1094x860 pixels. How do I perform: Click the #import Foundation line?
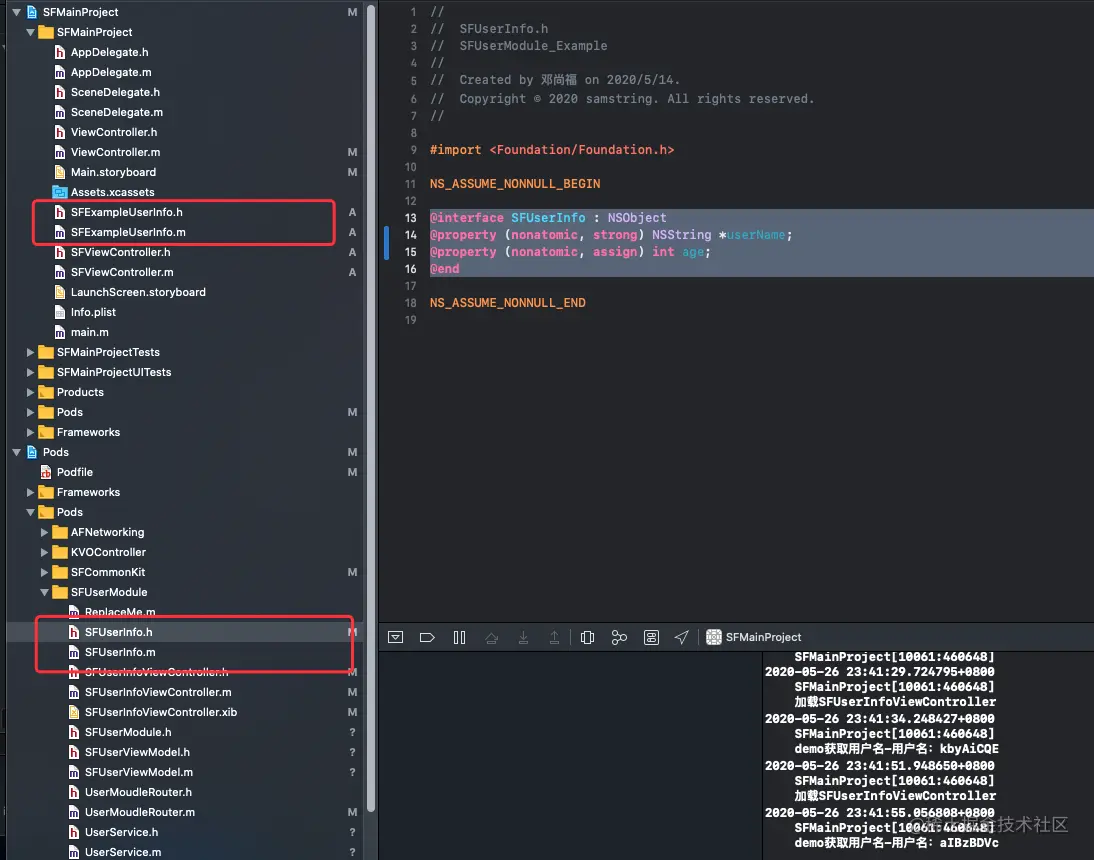coord(552,150)
